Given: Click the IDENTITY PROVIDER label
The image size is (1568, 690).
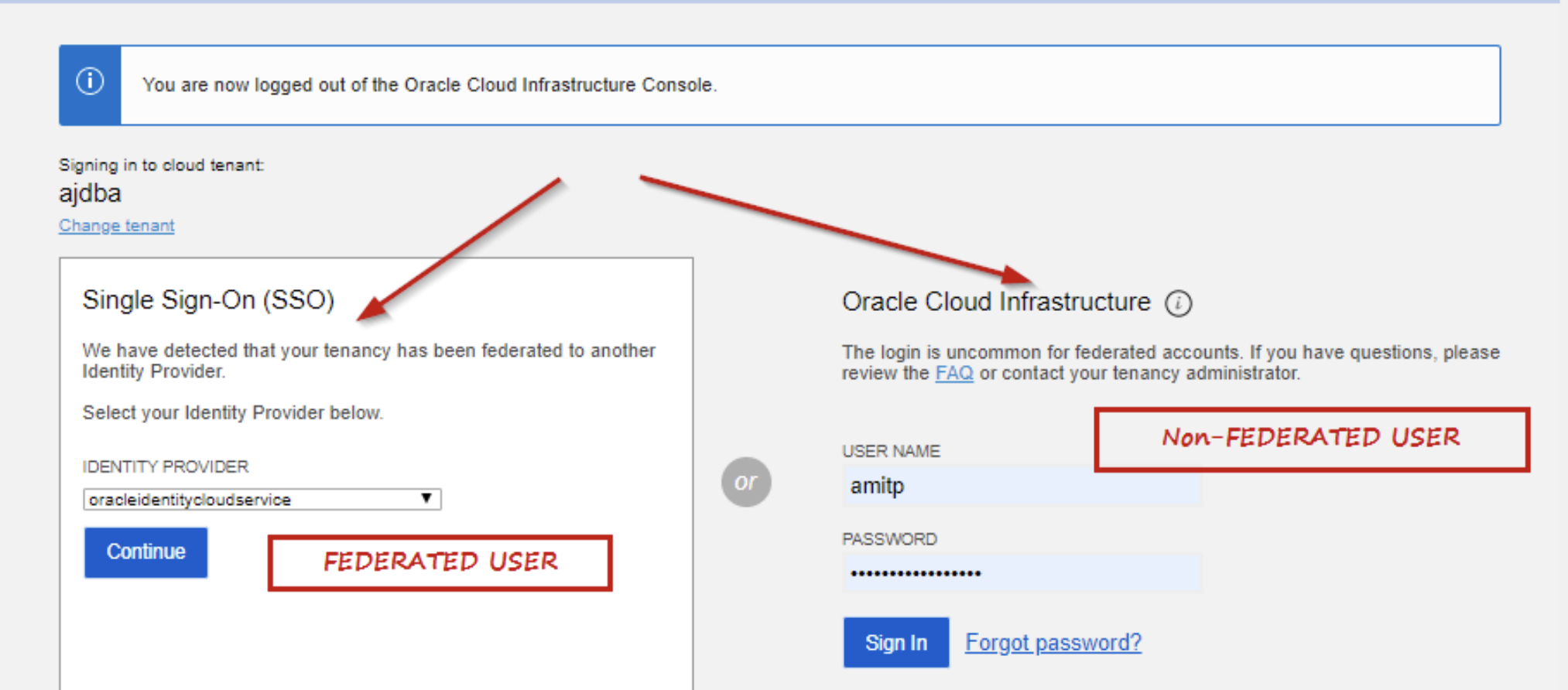Looking at the screenshot, I should (x=165, y=467).
